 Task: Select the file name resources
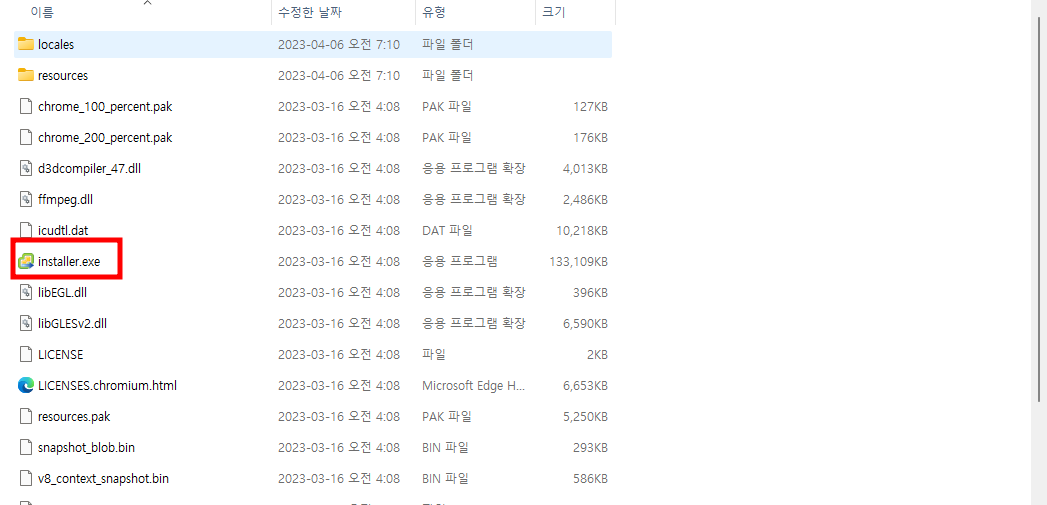click(x=63, y=75)
